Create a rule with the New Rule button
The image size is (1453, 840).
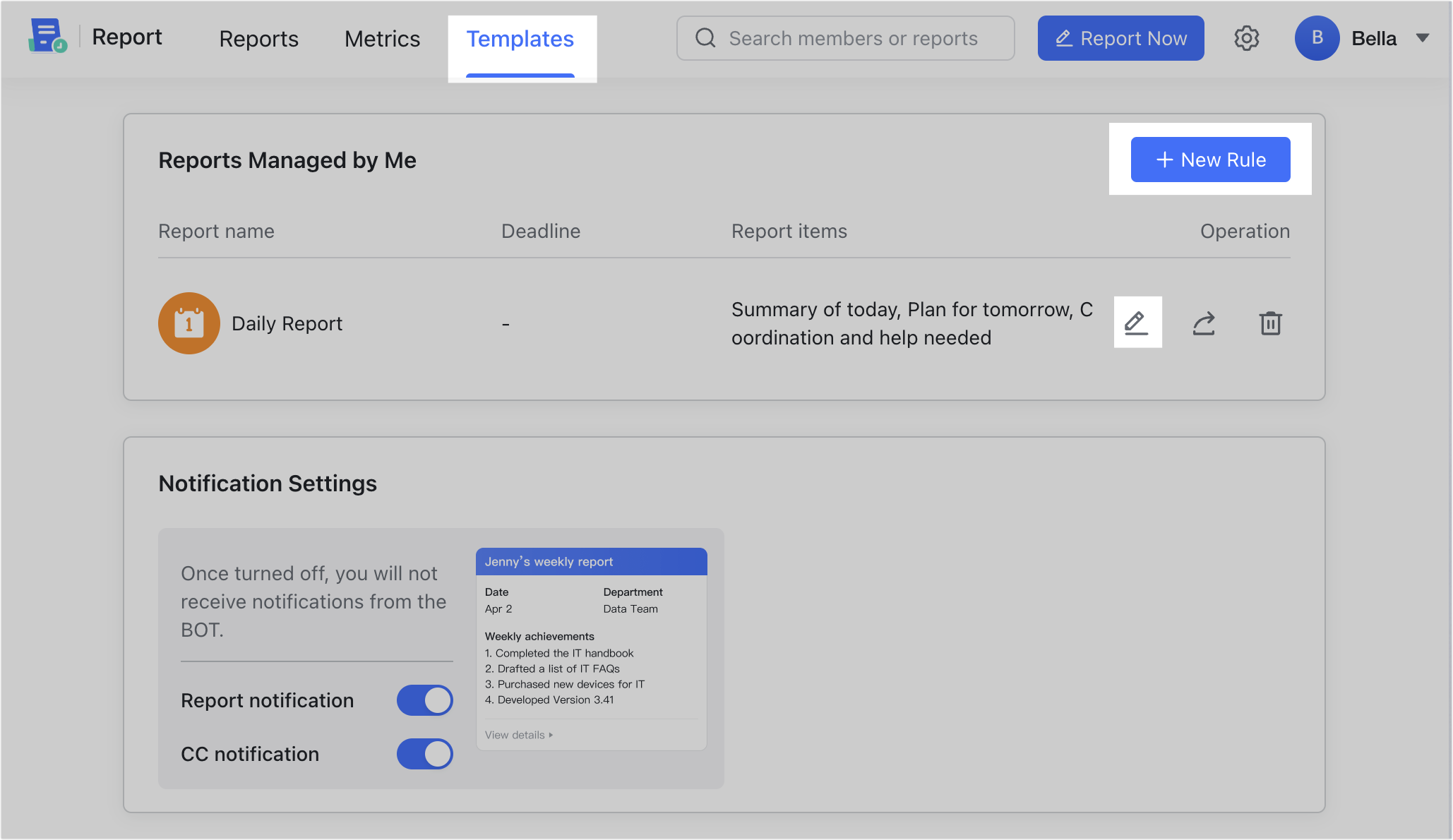1210,160
